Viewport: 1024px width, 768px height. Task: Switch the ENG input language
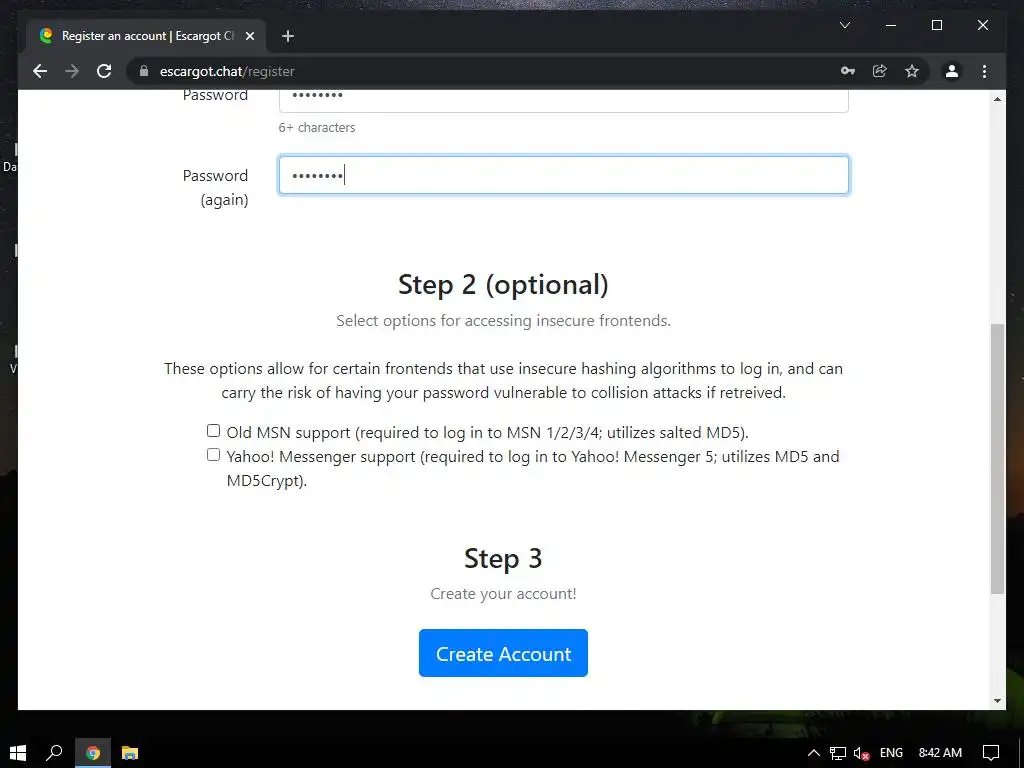pos(891,753)
